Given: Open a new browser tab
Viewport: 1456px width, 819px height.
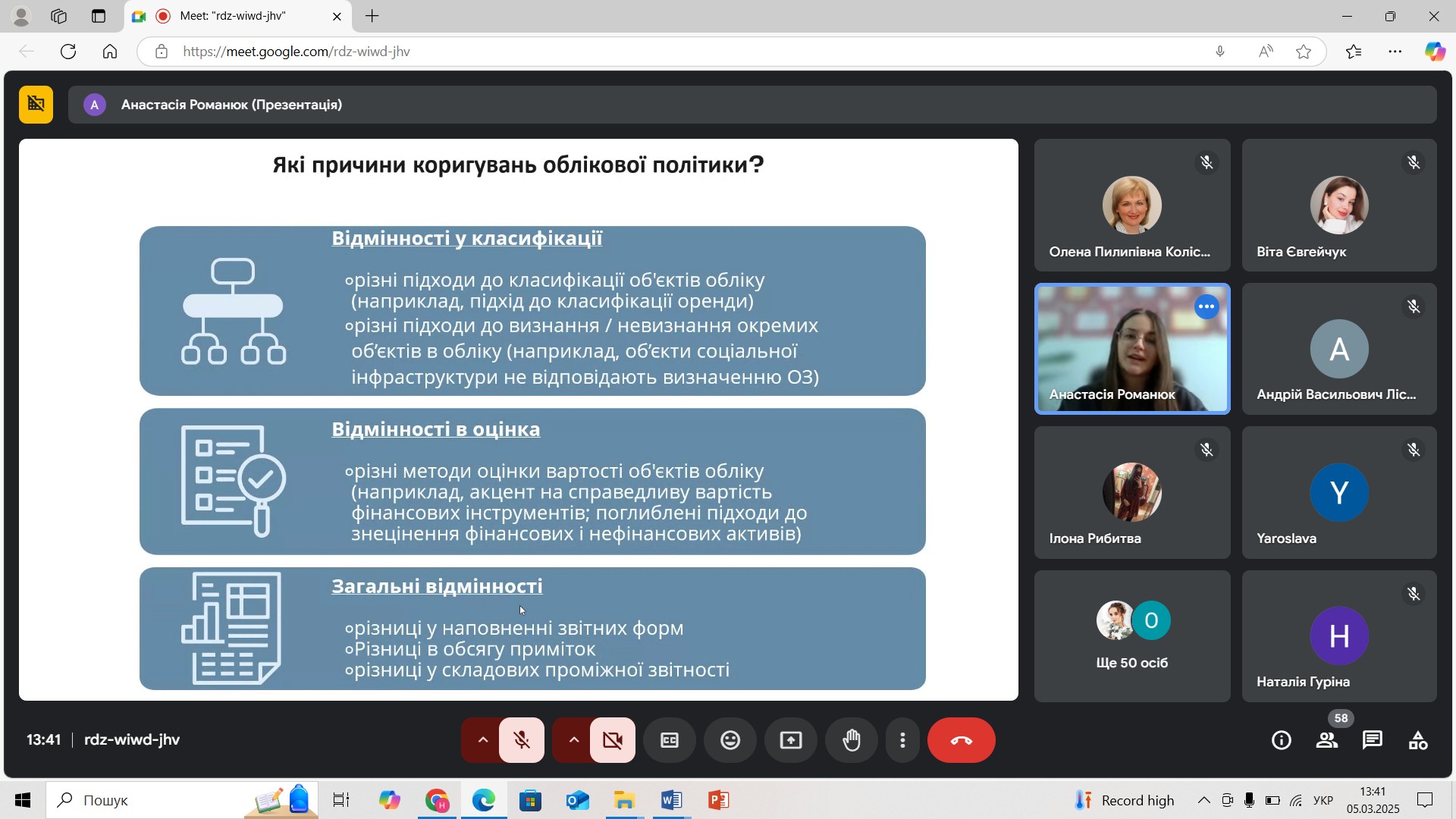Looking at the screenshot, I should (372, 16).
